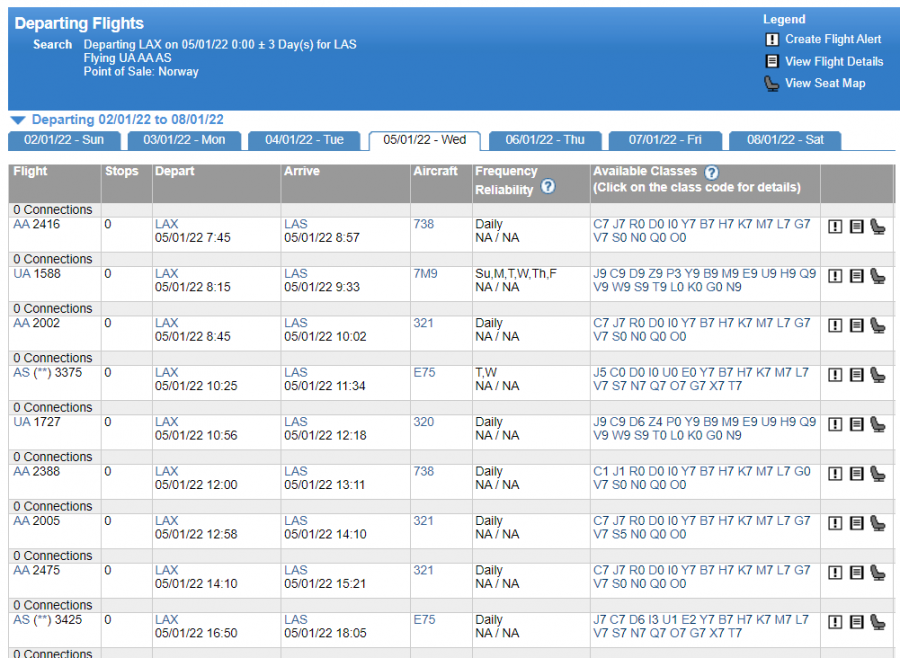This screenshot has height=658, width=900.
Task: Open Frequency Reliability help icon
Action: tap(548, 187)
